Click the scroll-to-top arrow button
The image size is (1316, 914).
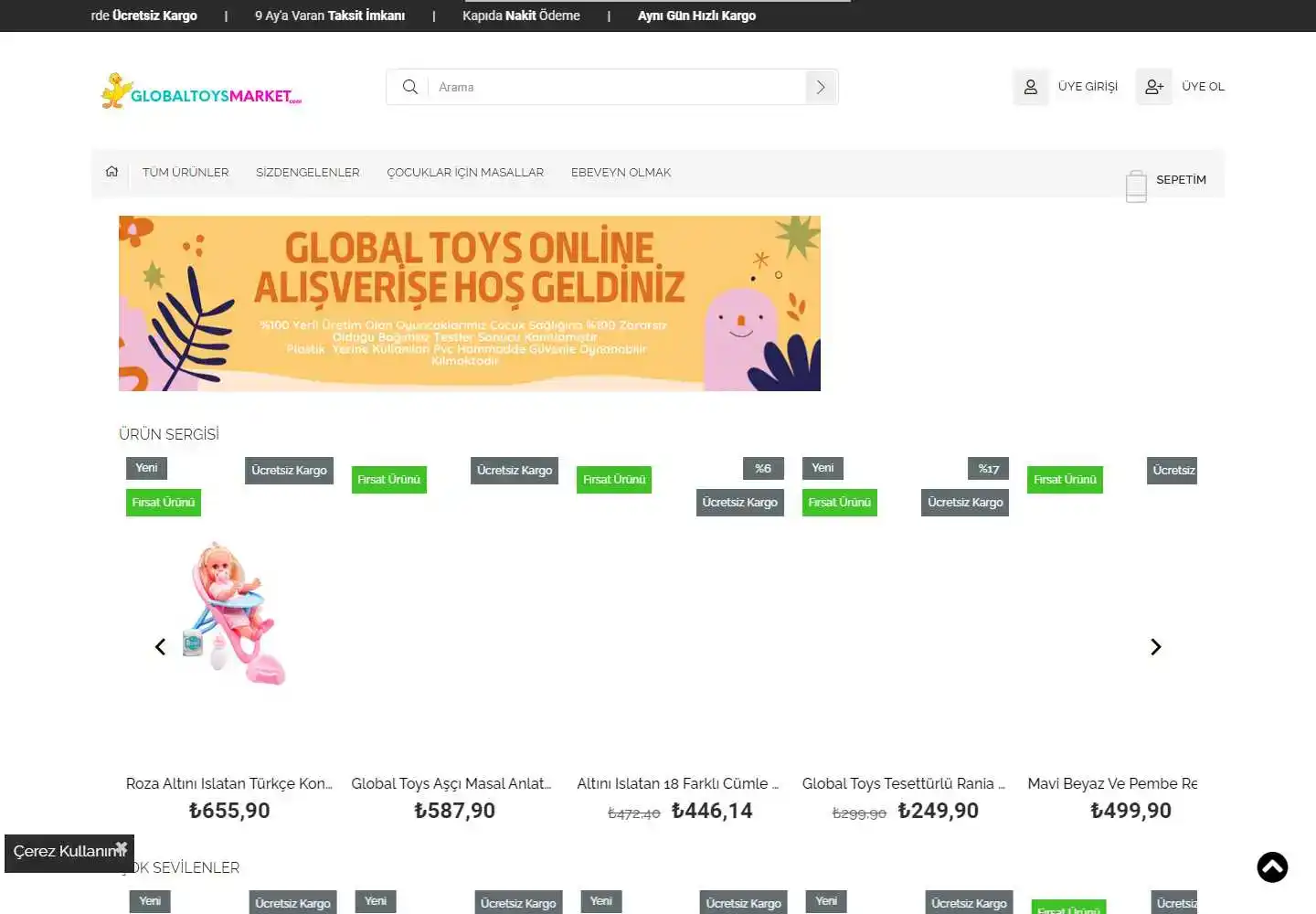coord(1272,867)
